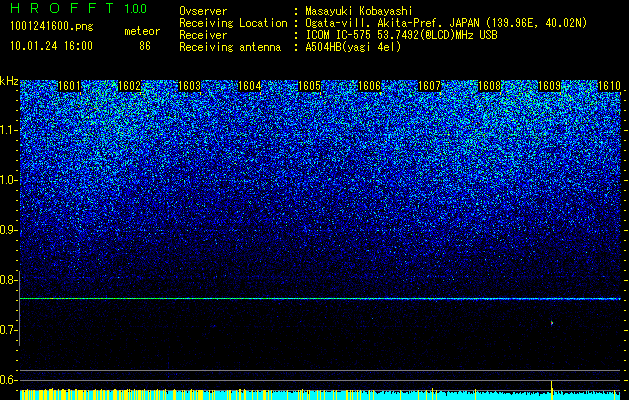Click the tall yellow level spike under 1609
The height and width of the screenshot is (400, 629).
[x=552, y=390]
